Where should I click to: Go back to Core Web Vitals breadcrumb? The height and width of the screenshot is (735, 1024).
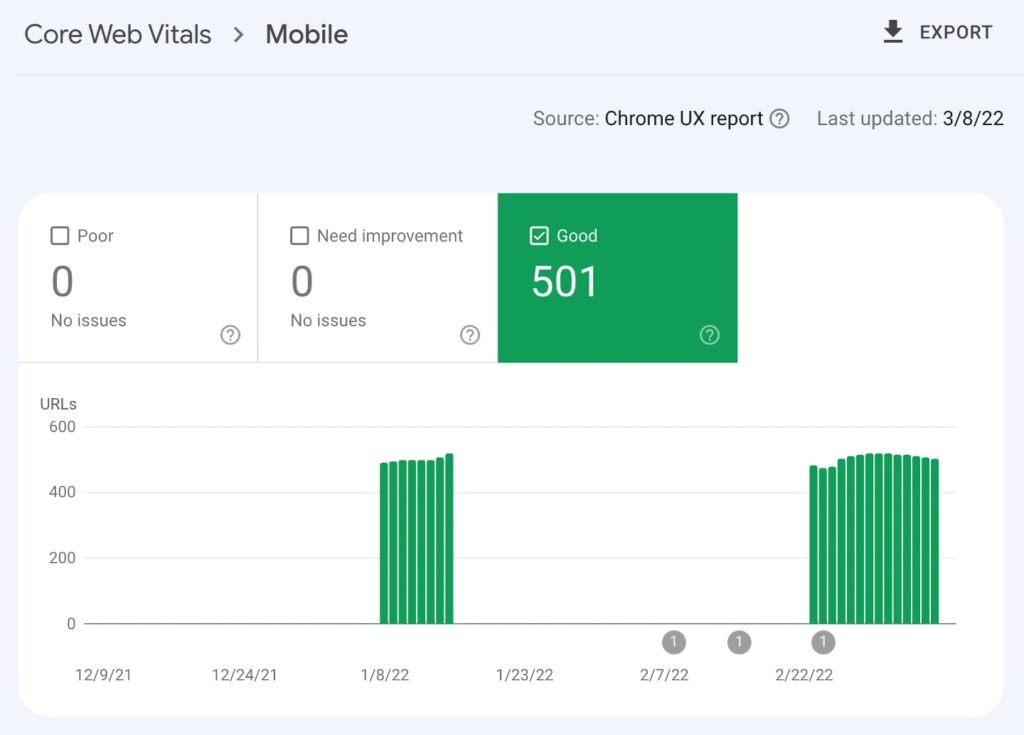tap(118, 34)
